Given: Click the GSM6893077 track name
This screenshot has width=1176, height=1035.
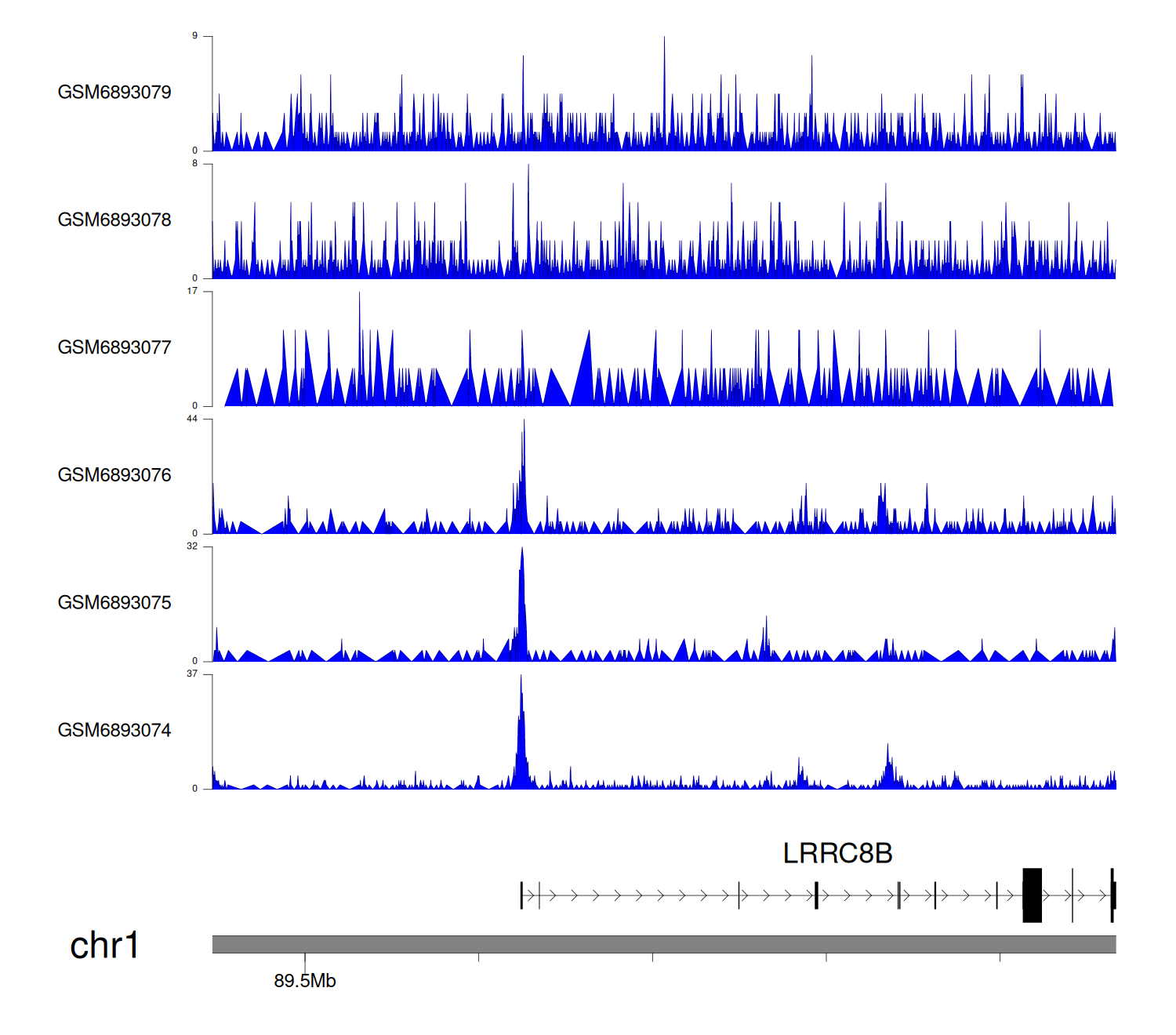Looking at the screenshot, I should coord(114,347).
